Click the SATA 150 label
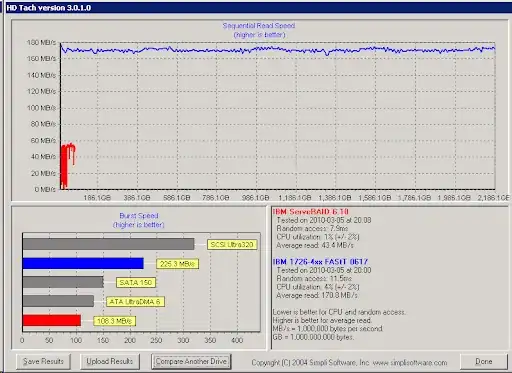The image size is (512, 373). (136, 283)
